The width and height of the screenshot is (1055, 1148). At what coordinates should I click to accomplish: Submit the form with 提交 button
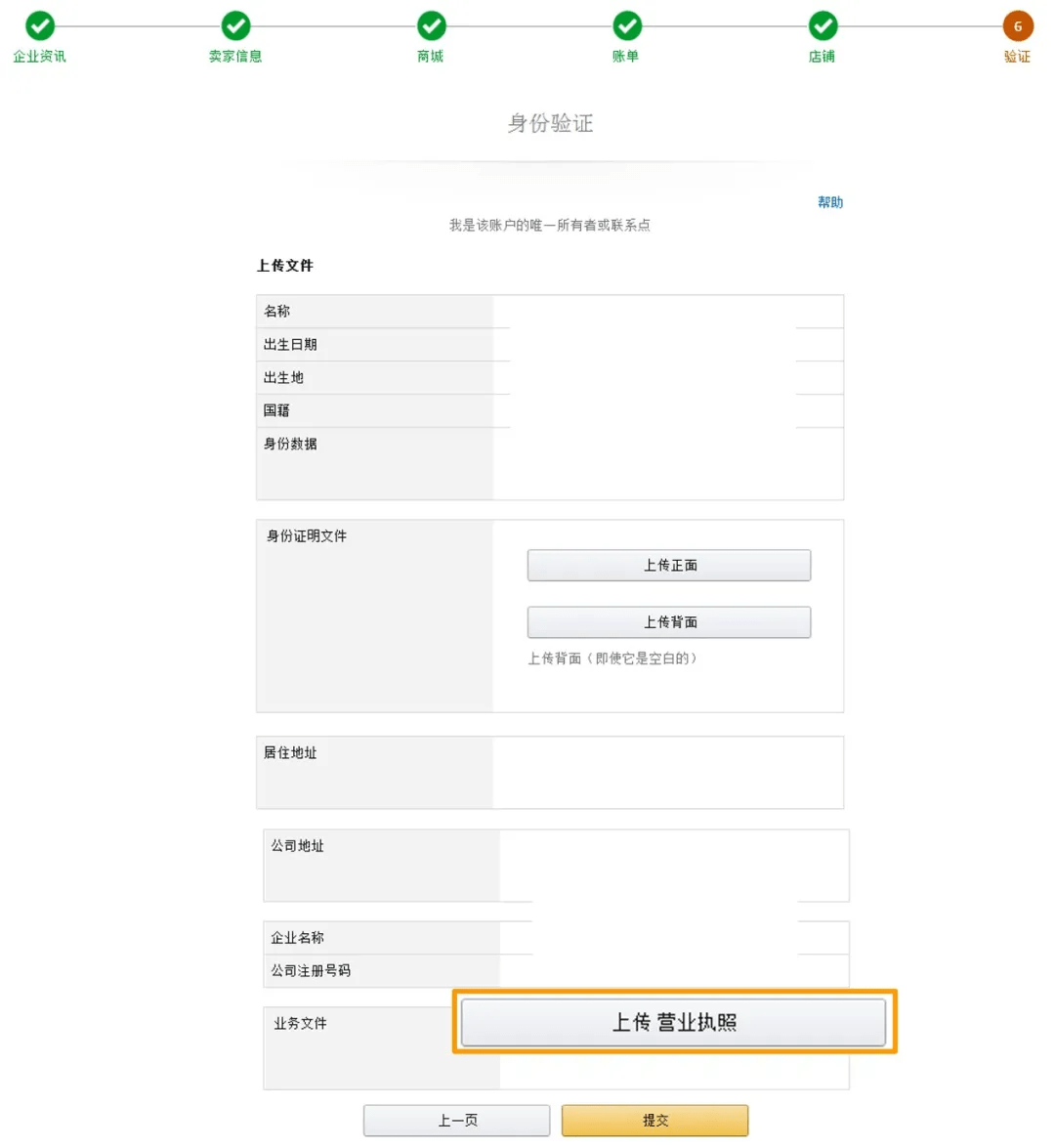654,1121
